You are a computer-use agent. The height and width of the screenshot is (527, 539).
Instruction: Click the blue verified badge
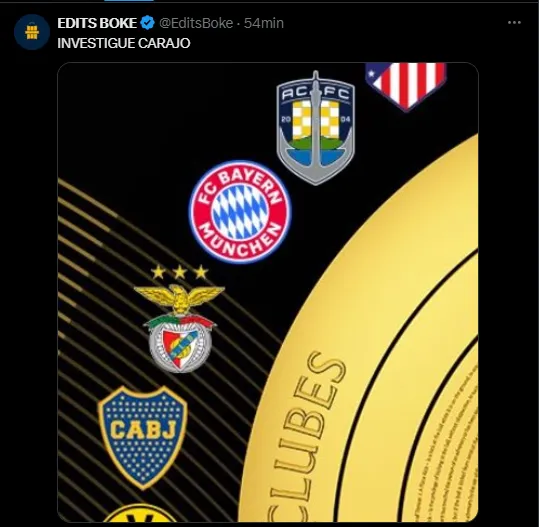[x=148, y=23]
